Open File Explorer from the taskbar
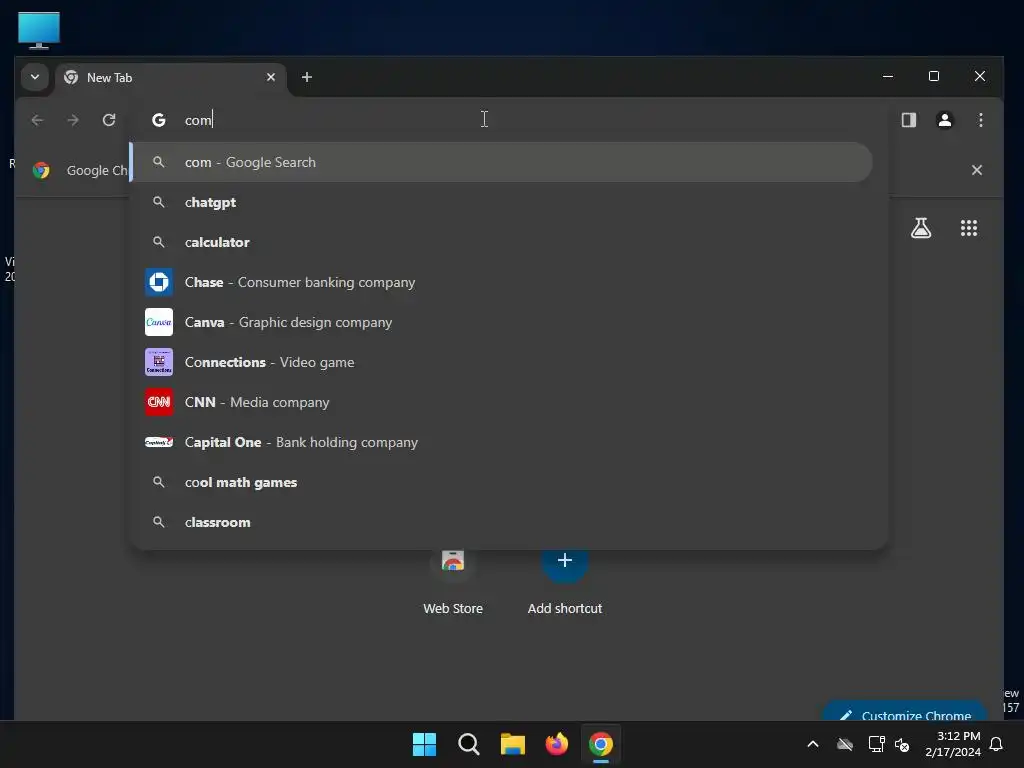The width and height of the screenshot is (1024, 768). (x=513, y=744)
